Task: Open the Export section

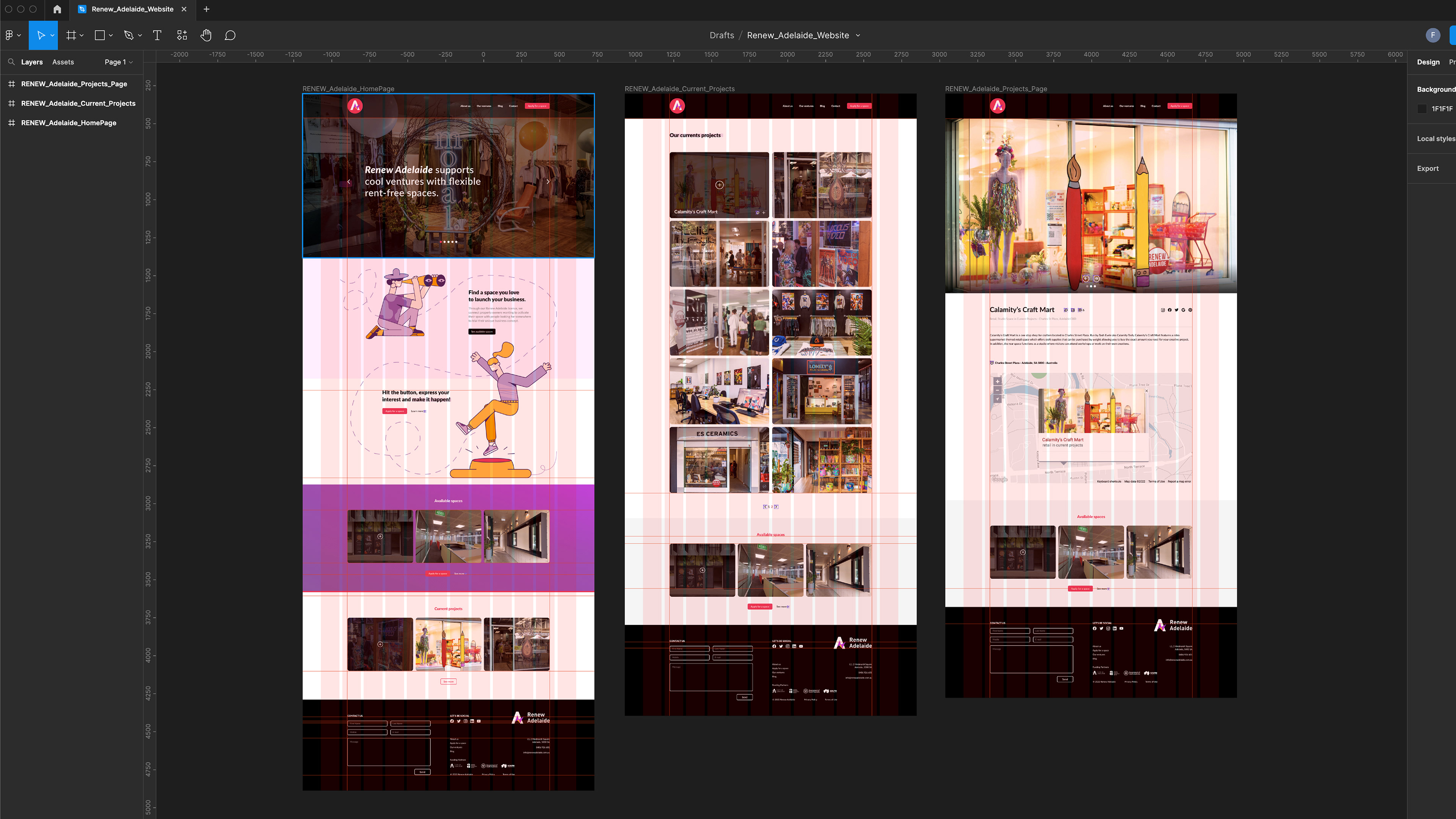Action: [1428, 168]
